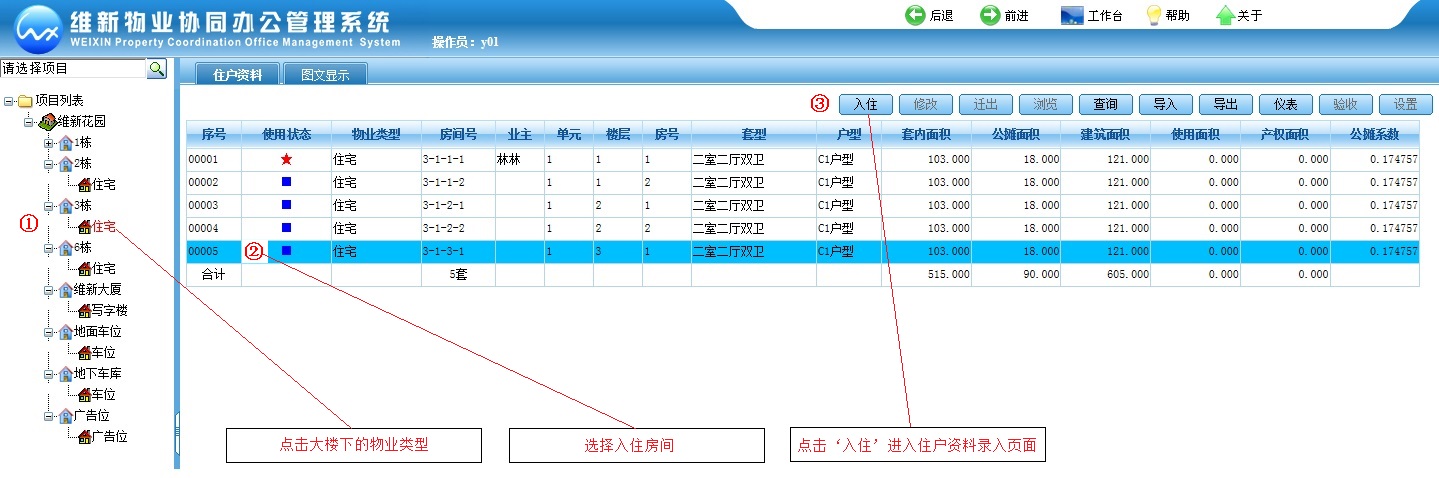This screenshot has width=1439, height=478.
Task: Collapse the 维新大厦 tree node
Action: (x=47, y=290)
